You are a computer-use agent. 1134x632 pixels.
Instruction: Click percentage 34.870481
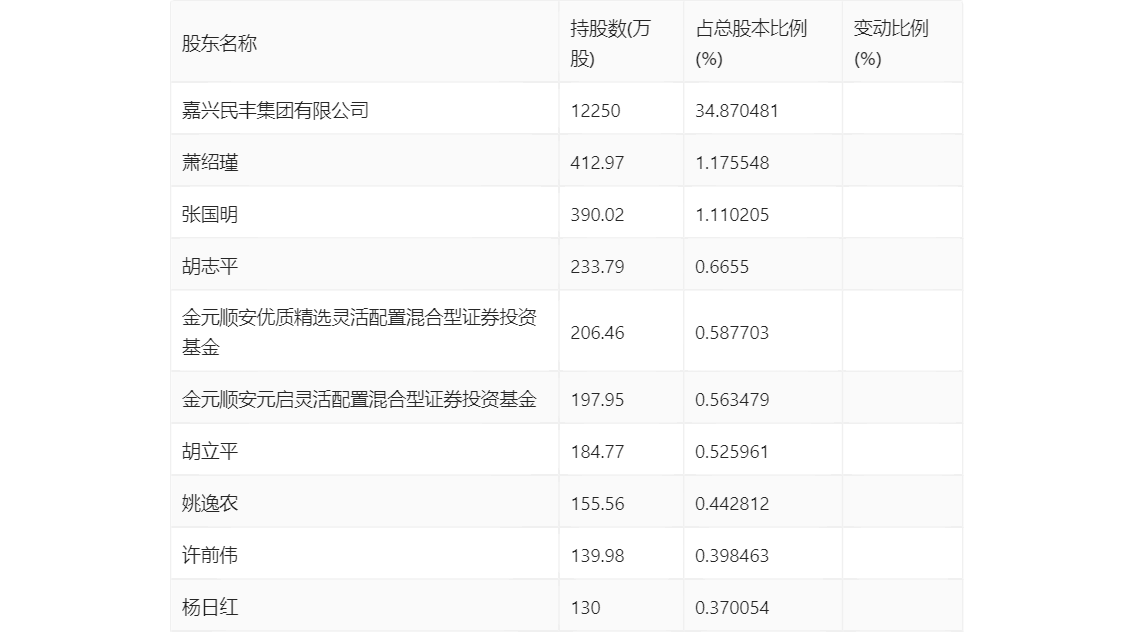[737, 111]
